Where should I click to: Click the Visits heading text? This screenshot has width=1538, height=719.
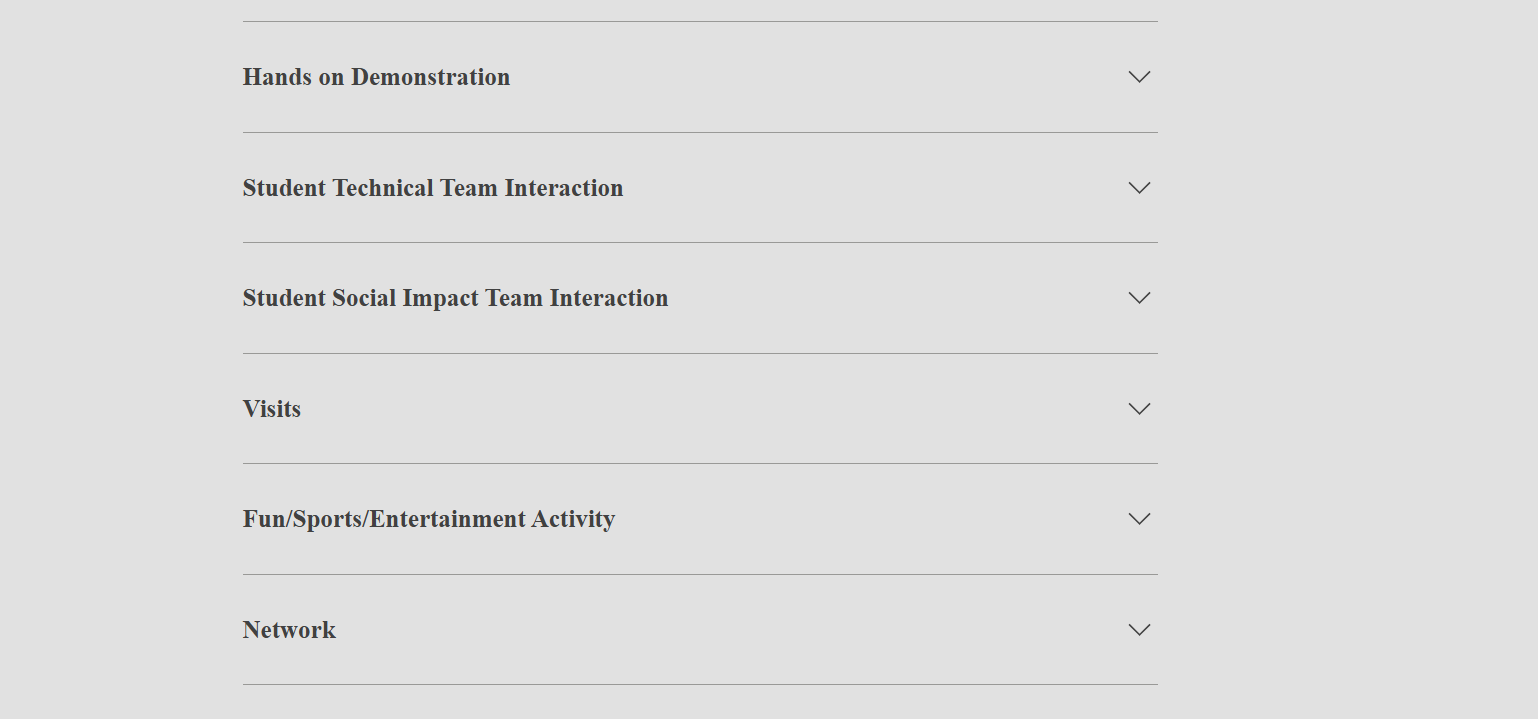point(272,409)
